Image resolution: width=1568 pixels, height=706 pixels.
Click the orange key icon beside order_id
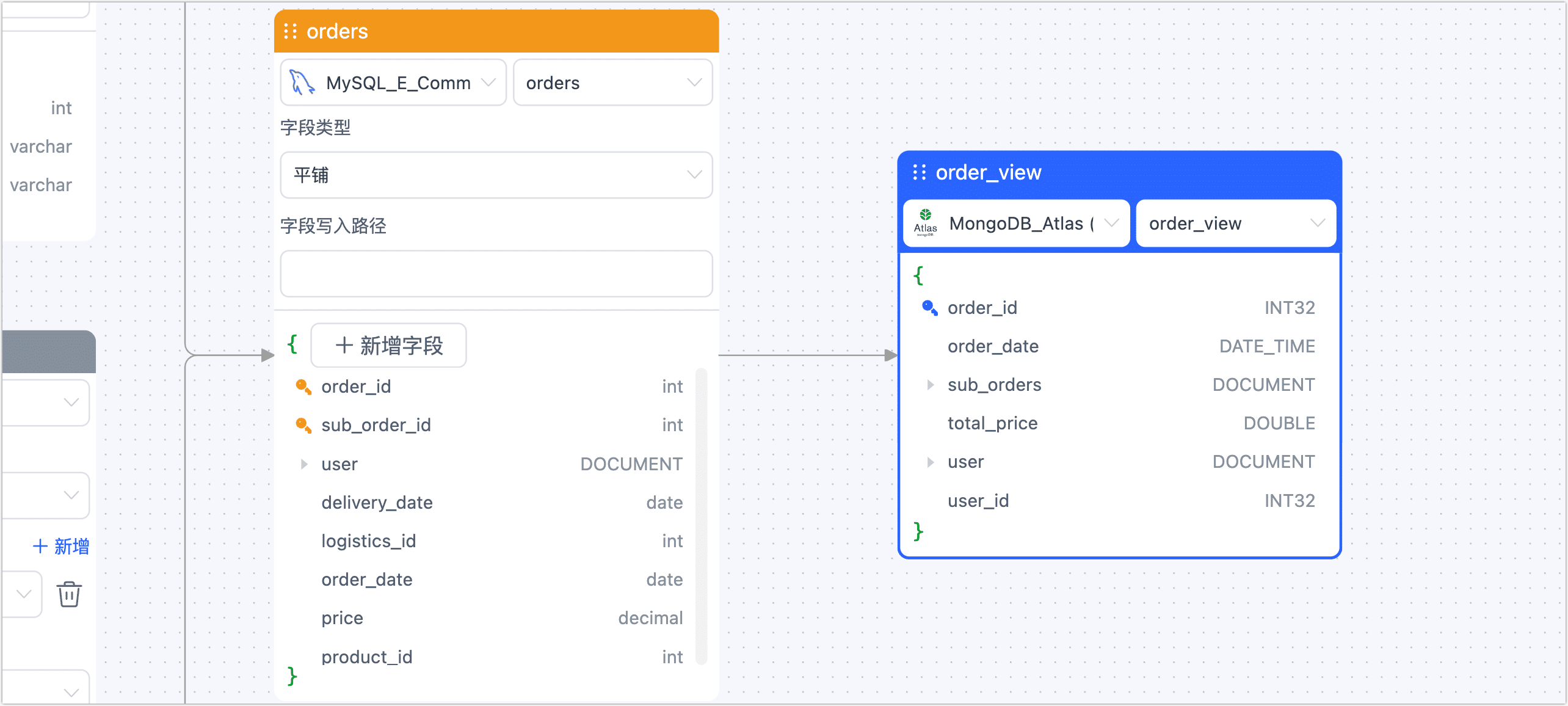point(303,387)
